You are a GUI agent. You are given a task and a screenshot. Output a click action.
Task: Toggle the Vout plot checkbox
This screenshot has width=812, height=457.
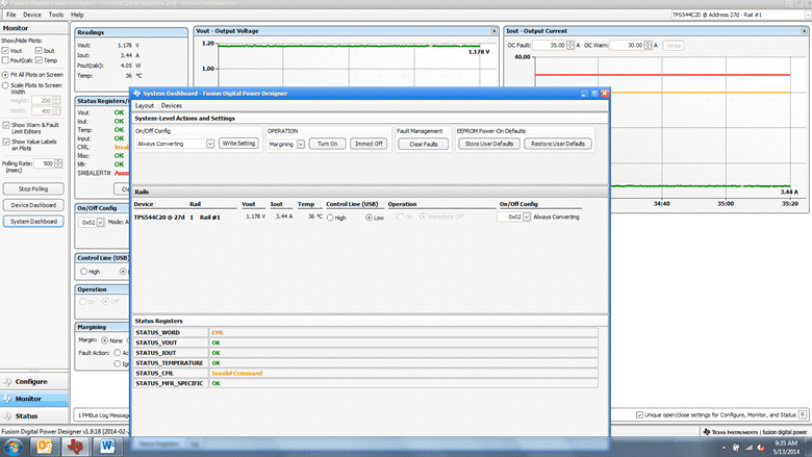[7, 50]
